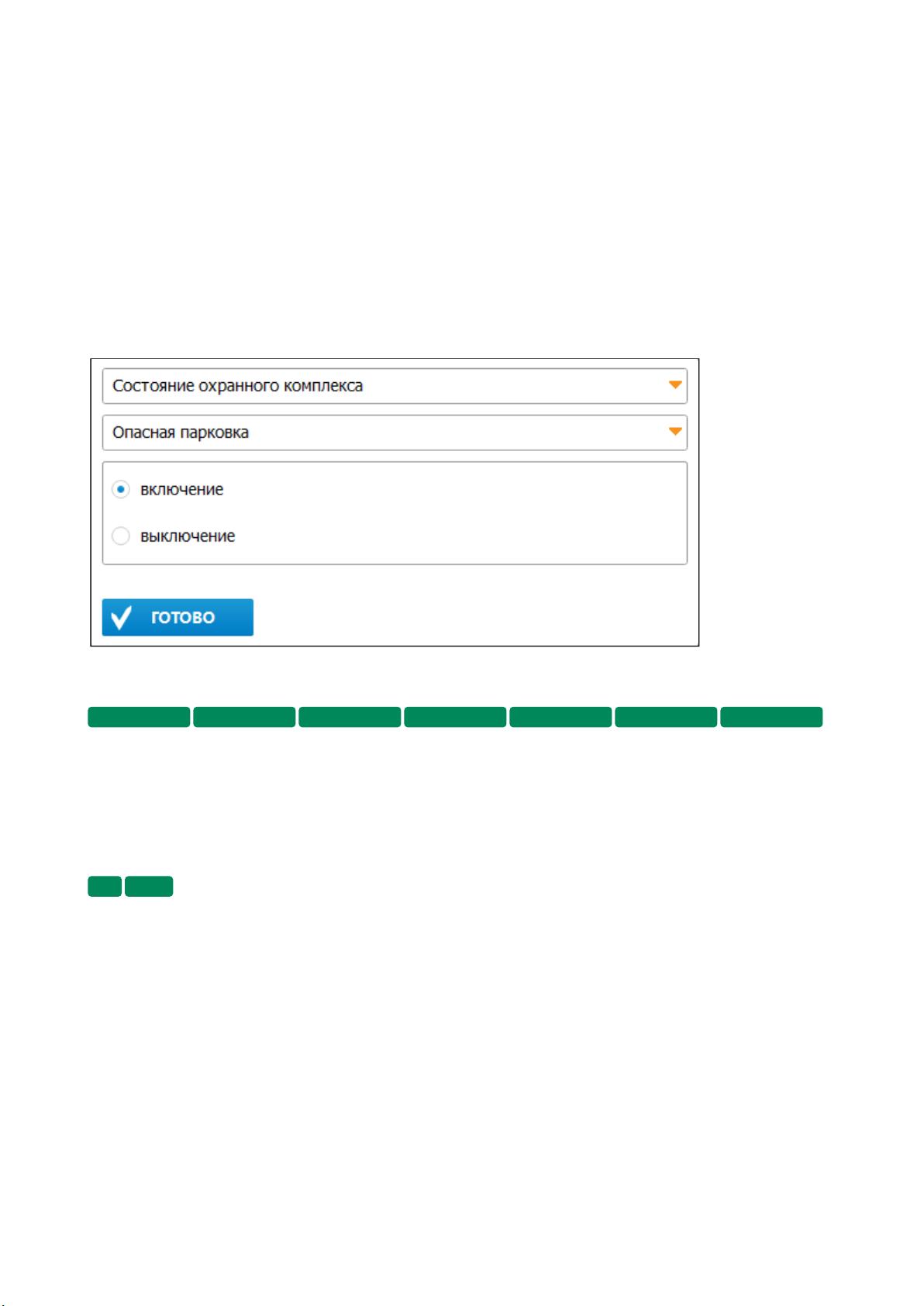Click last green bar in long row
This screenshot has height=1306, width=924.
coord(771,717)
